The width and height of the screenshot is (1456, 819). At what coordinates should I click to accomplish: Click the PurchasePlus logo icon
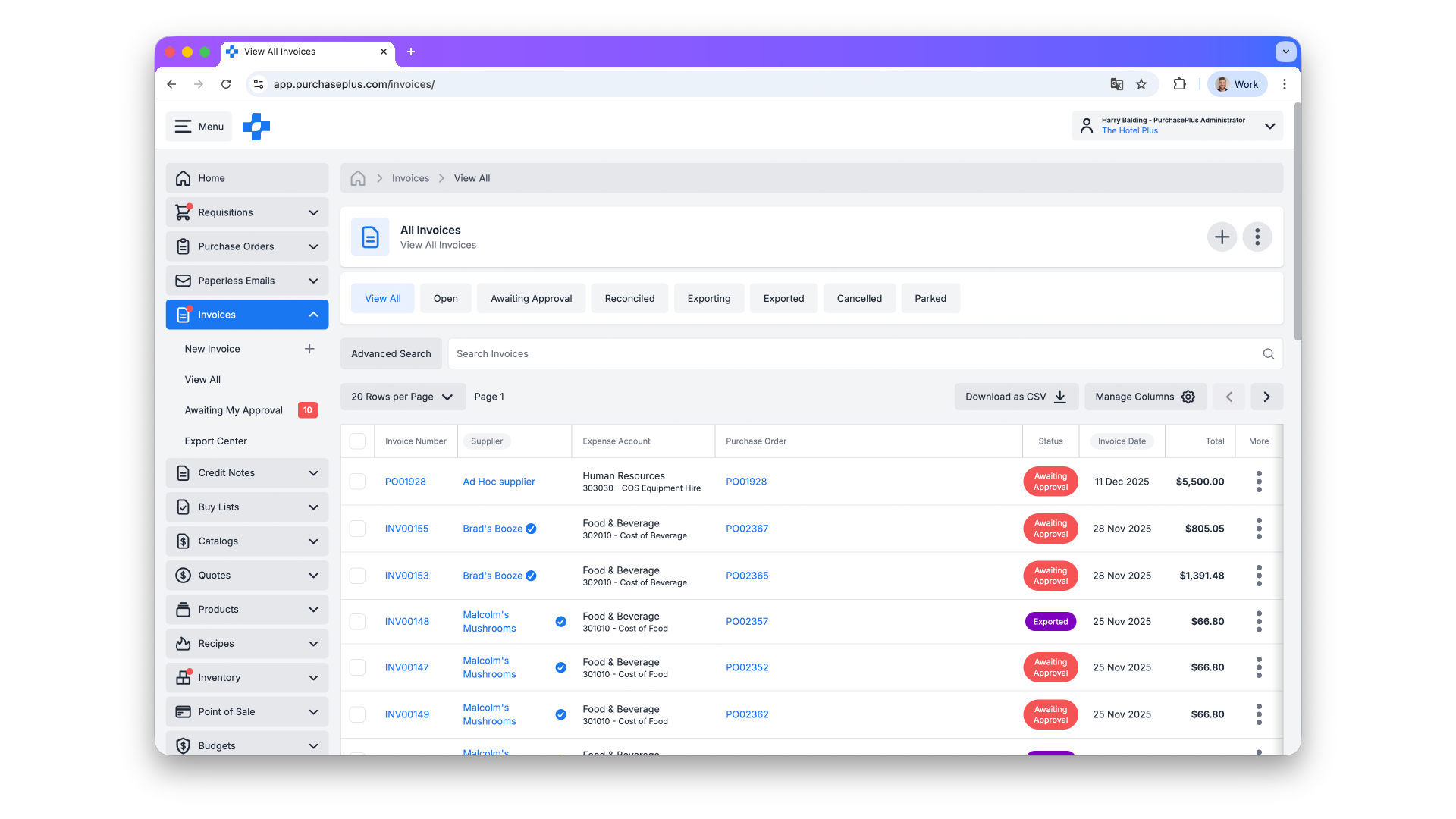(256, 127)
